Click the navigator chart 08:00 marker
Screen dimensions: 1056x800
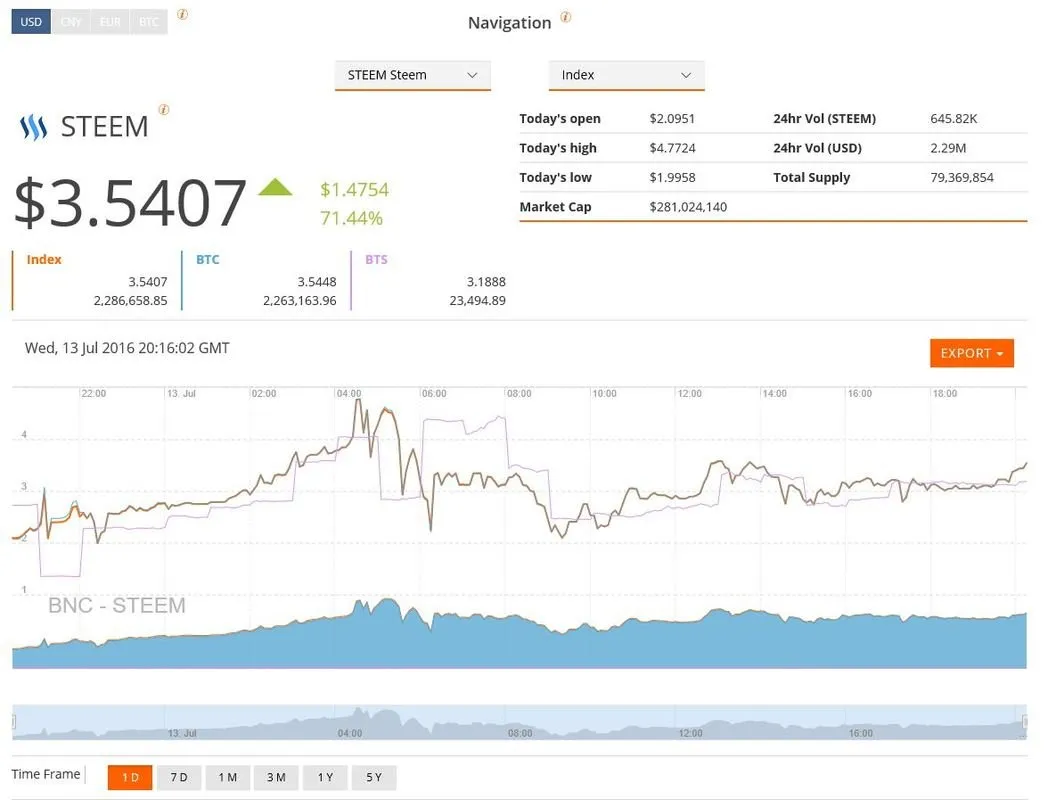(520, 733)
